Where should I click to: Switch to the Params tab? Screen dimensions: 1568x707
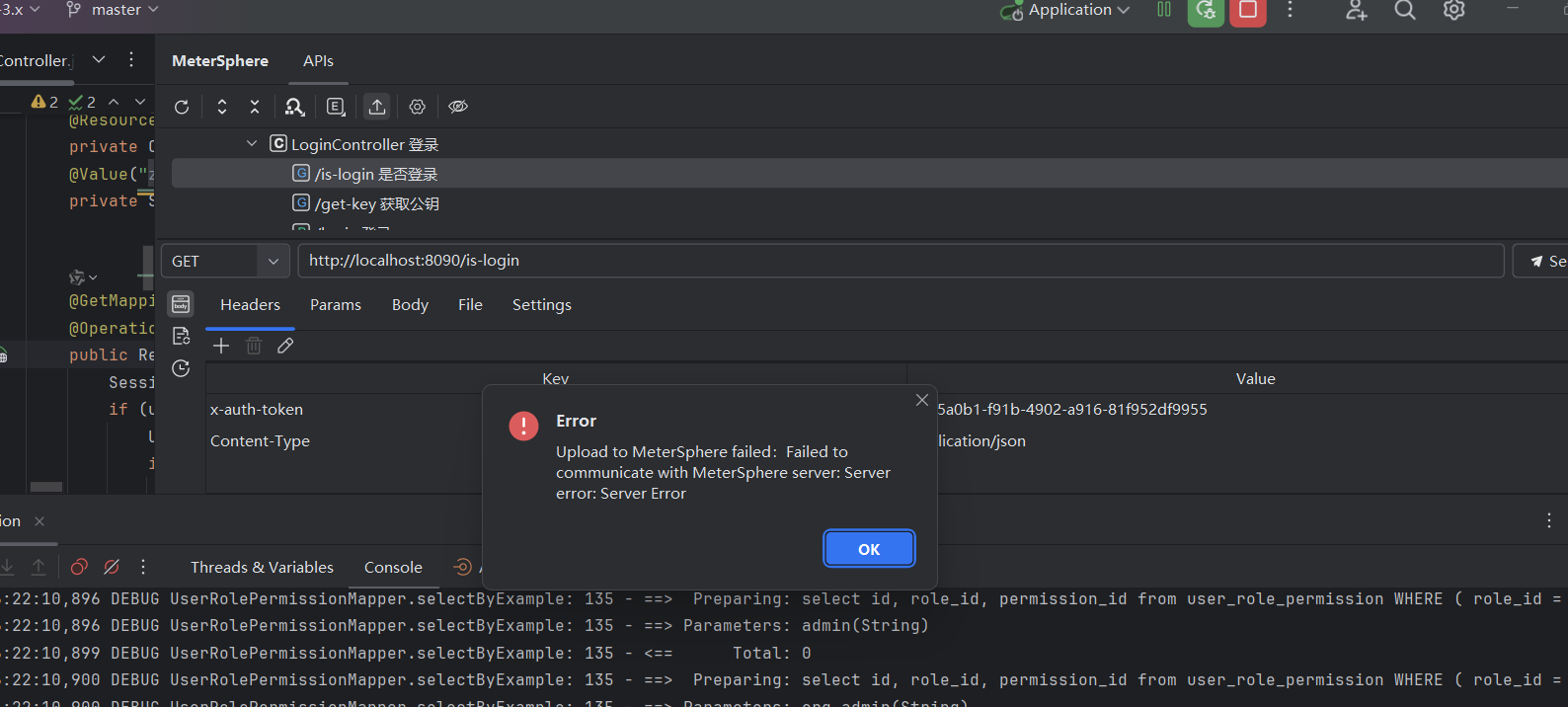point(336,305)
